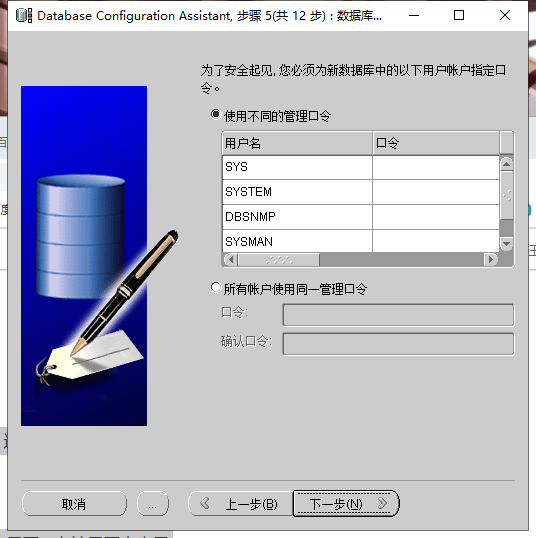Click the 取消 button
Viewport: 536px width, 538px height.
(x=74, y=504)
